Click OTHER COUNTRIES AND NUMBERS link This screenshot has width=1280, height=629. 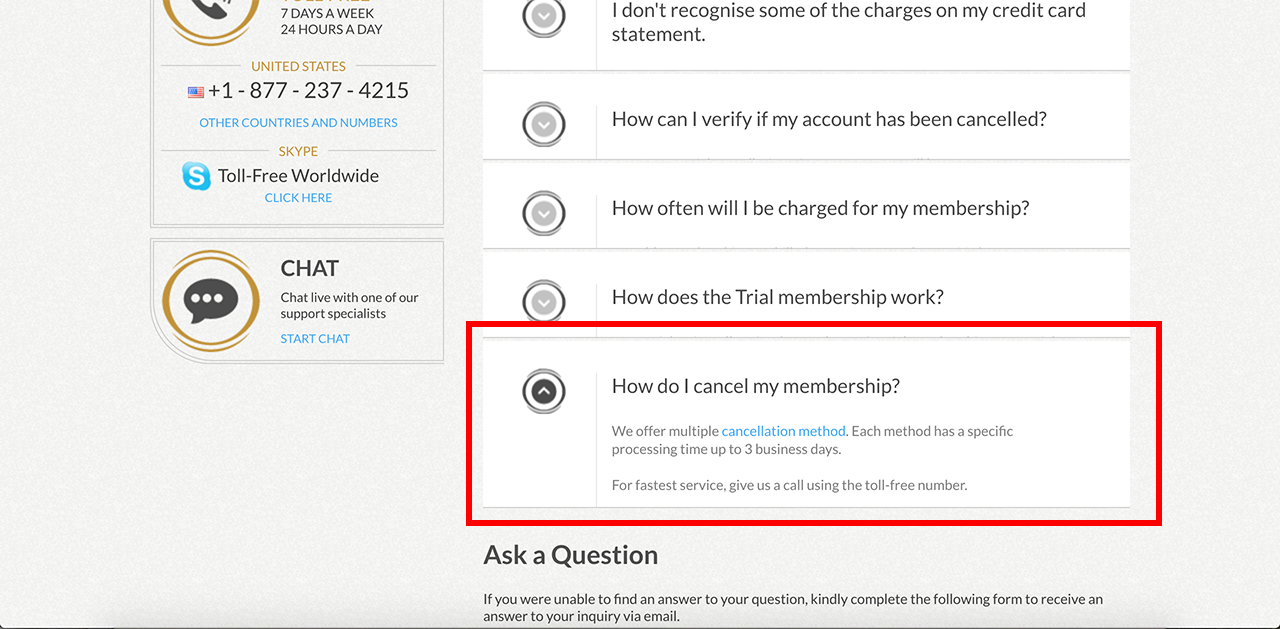coord(298,123)
